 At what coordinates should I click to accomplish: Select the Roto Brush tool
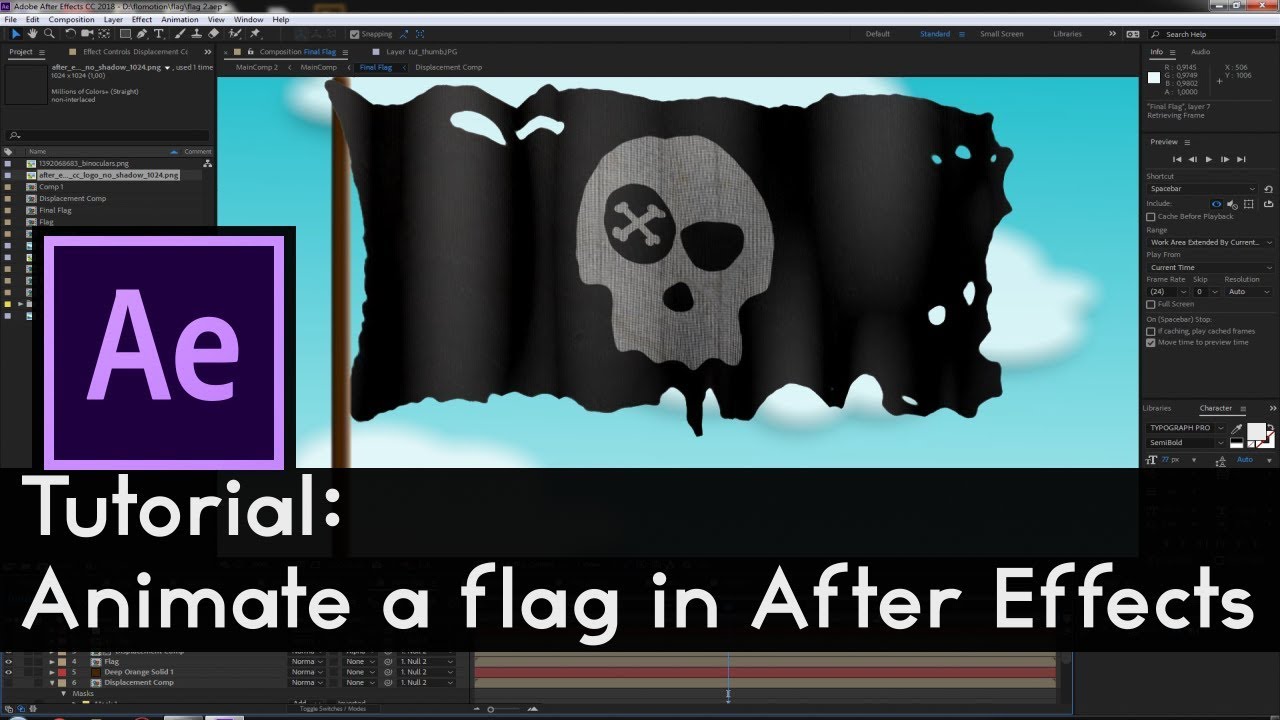click(234, 33)
